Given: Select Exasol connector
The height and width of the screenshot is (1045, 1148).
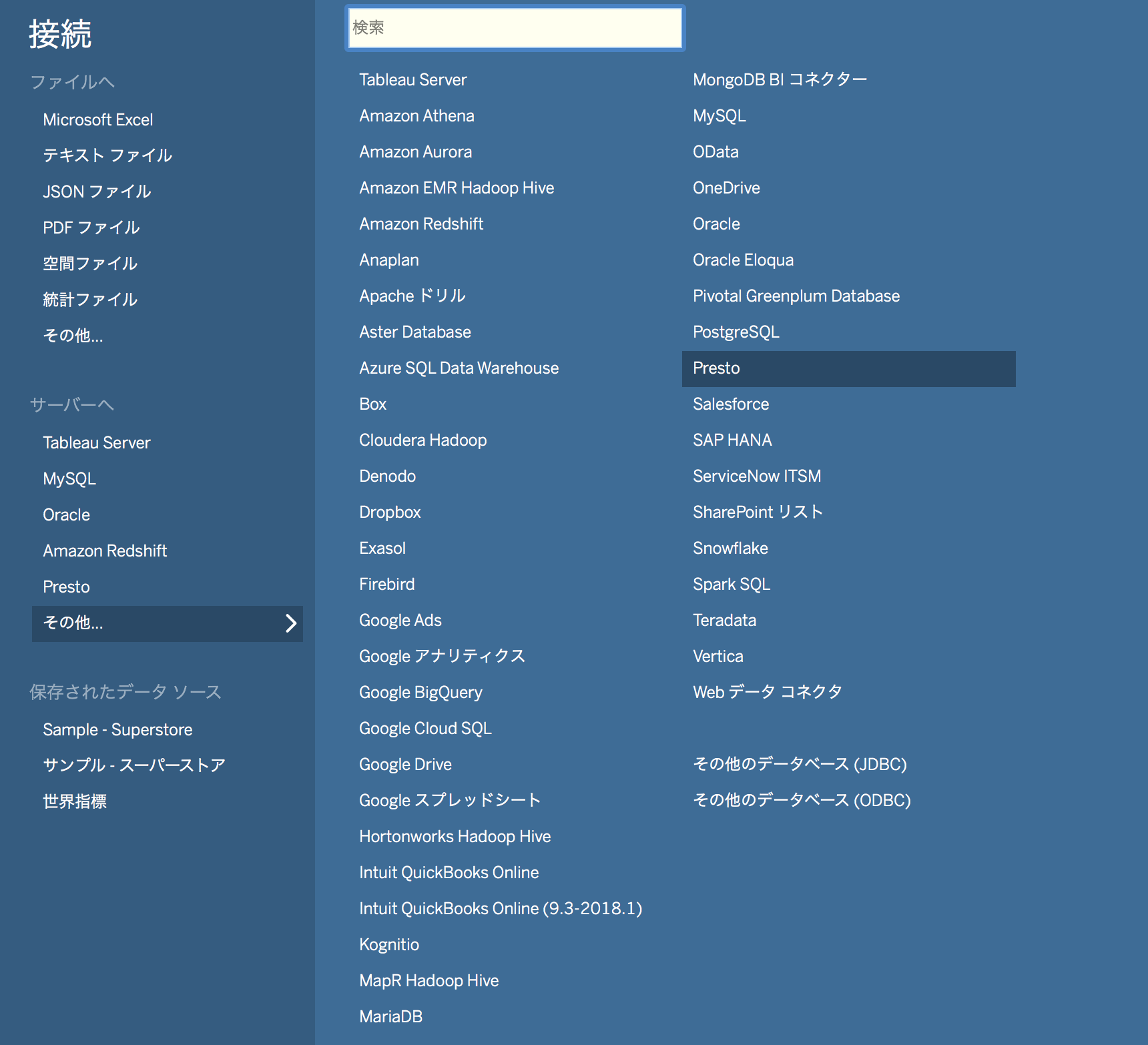Looking at the screenshot, I should coord(382,549).
